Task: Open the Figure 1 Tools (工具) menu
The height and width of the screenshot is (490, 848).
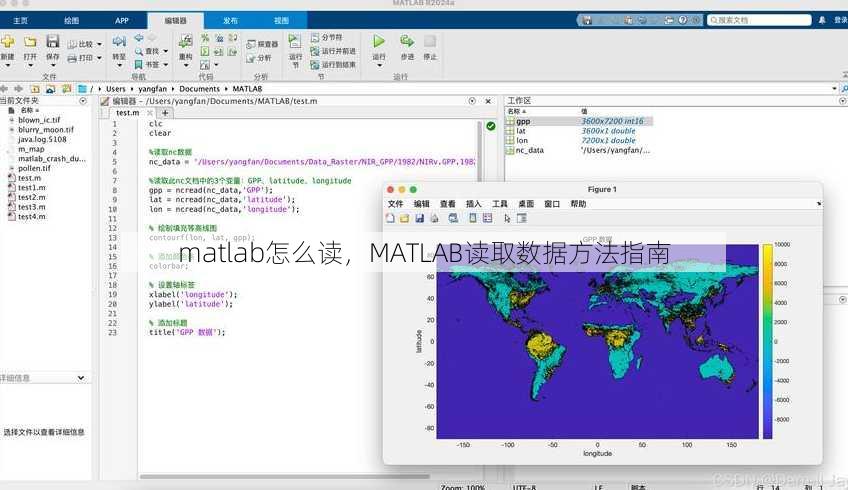Action: pos(500,204)
